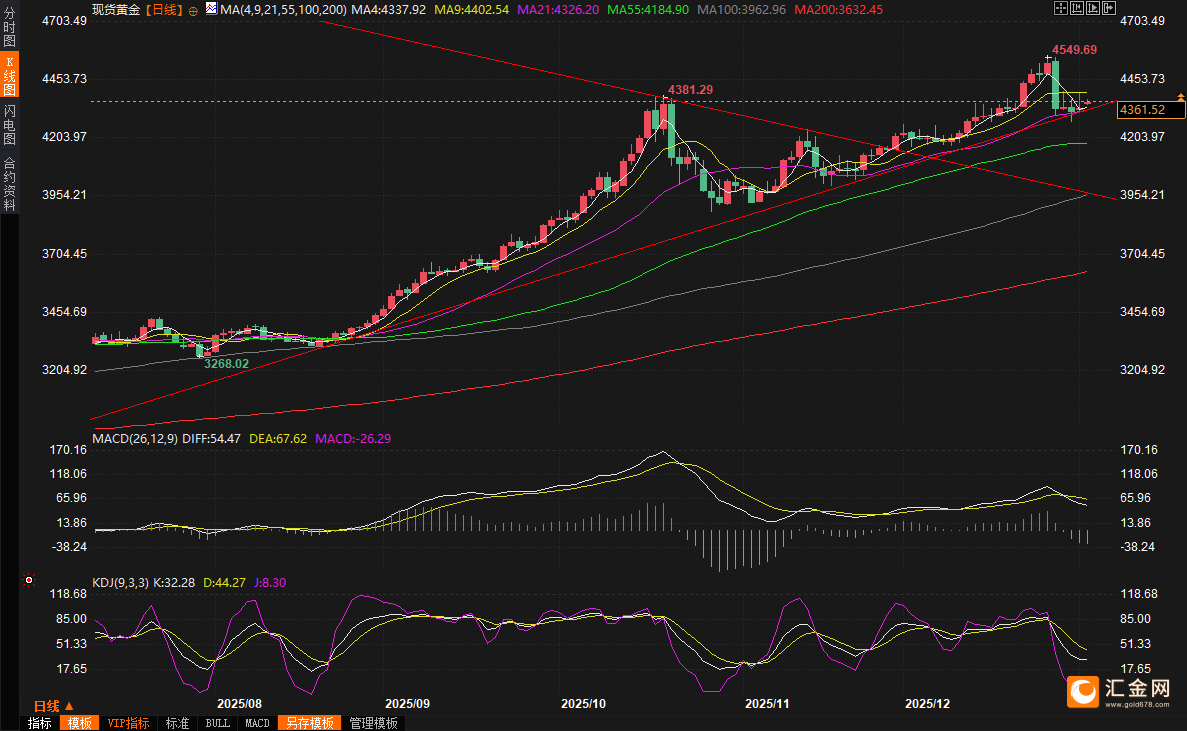
Task: Switch to the 闪电图 side tab
Action: click(9, 126)
